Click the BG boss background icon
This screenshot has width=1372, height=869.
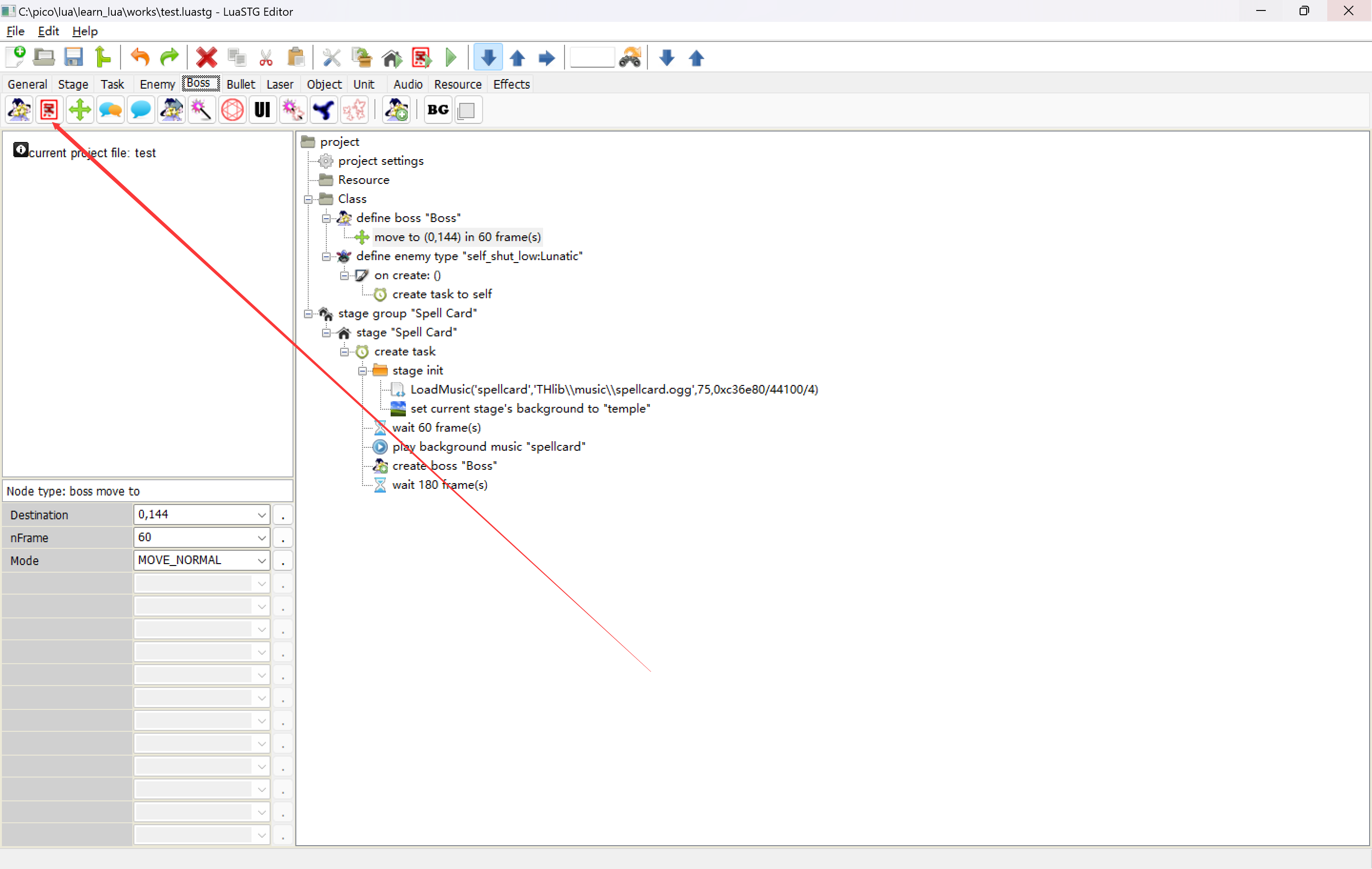click(438, 110)
